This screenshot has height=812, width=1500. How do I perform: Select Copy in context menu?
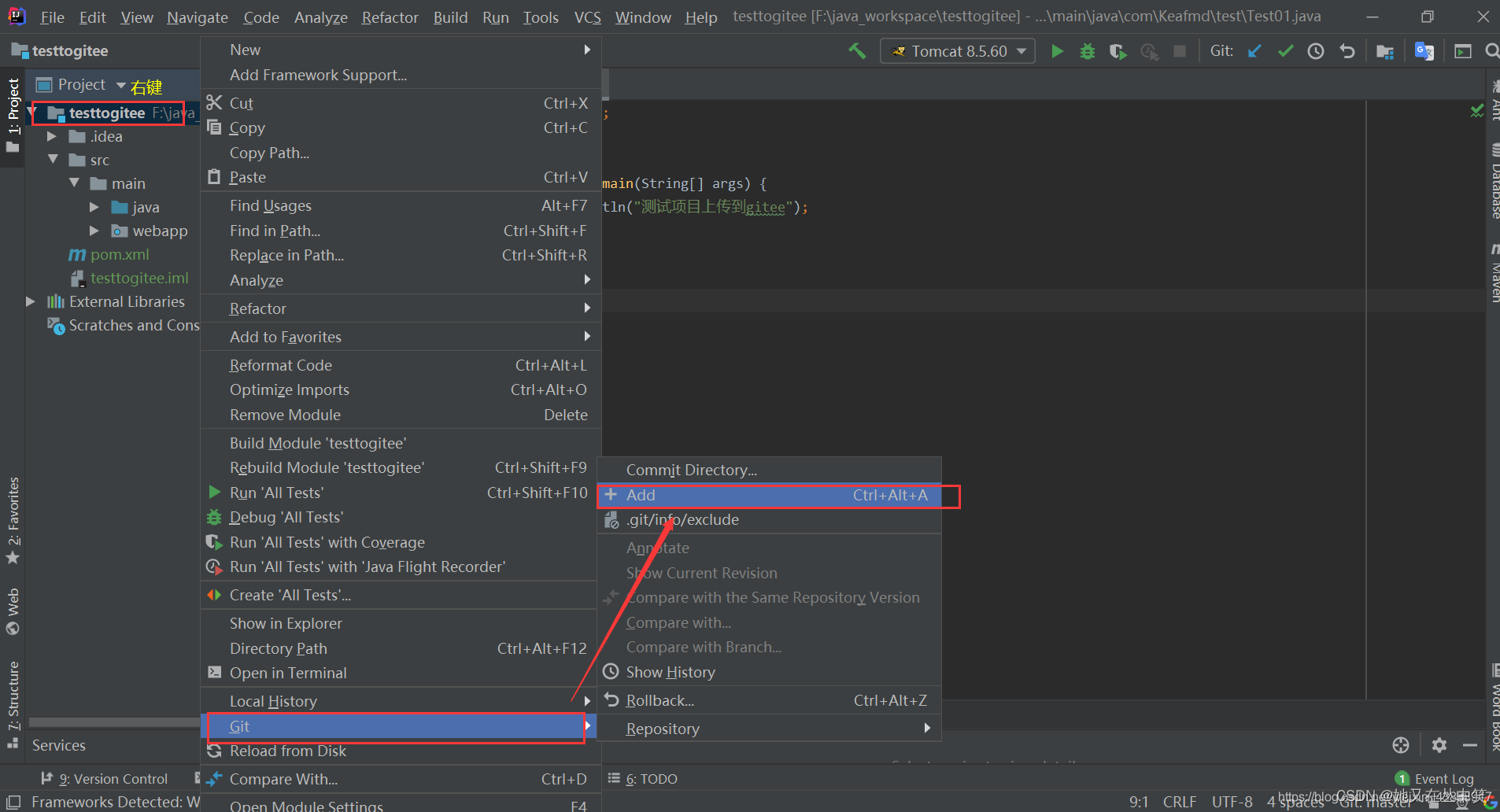click(401, 127)
